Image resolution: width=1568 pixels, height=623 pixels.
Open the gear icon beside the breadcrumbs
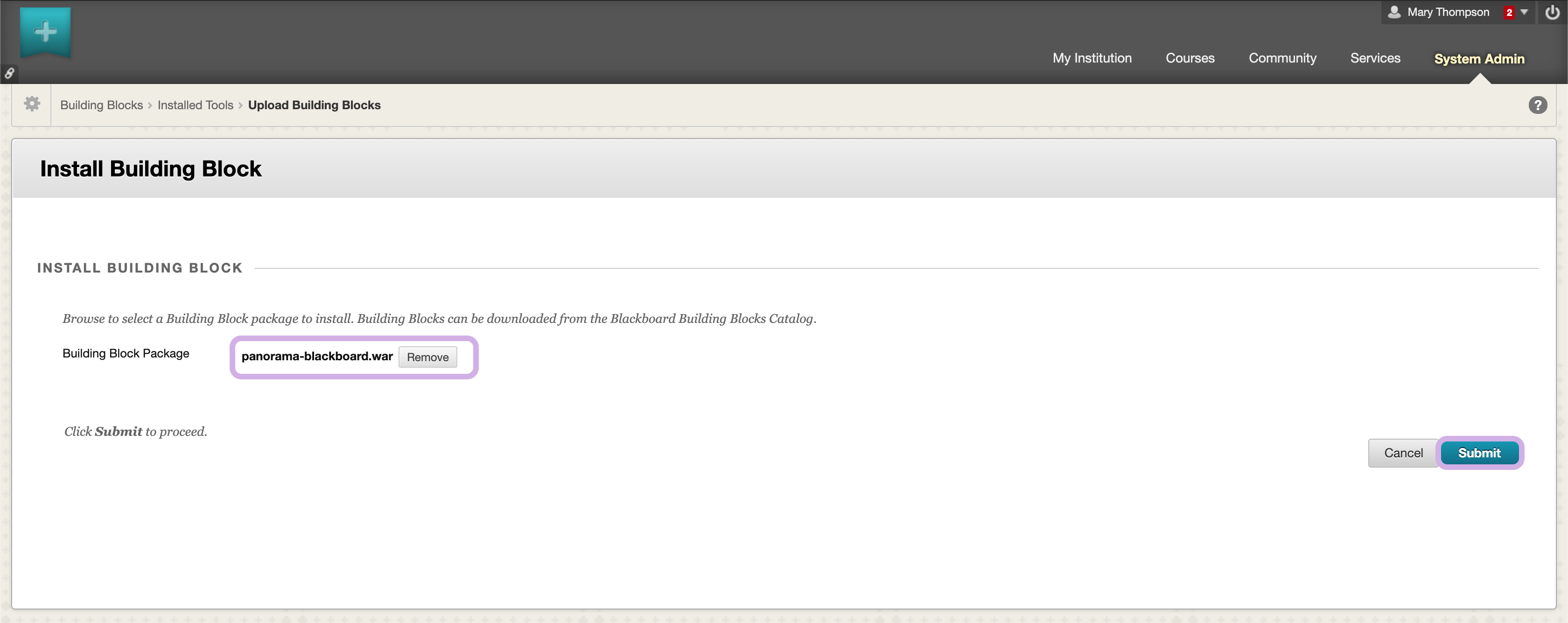[x=32, y=104]
